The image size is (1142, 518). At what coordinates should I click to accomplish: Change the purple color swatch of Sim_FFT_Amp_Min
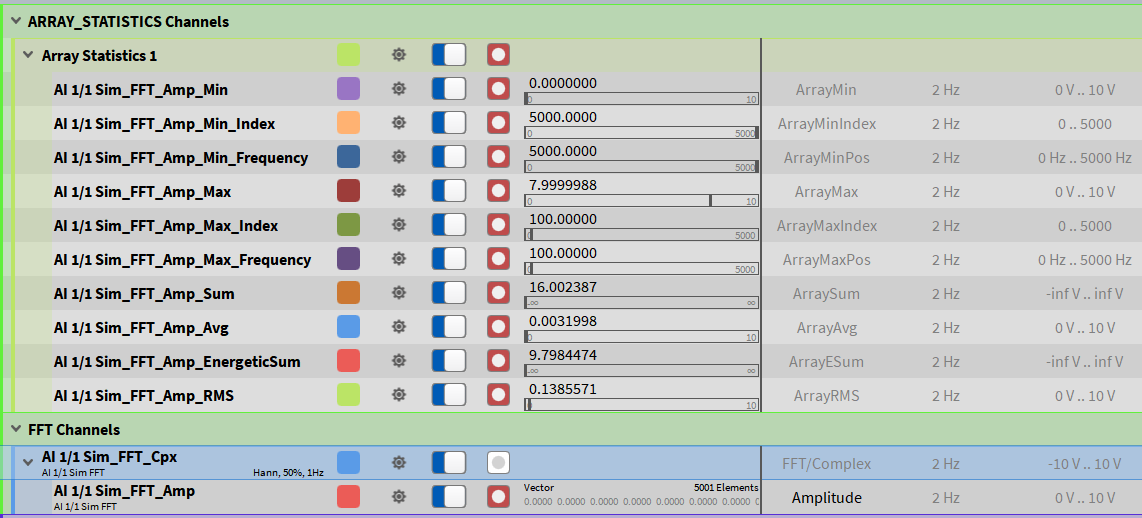348,89
